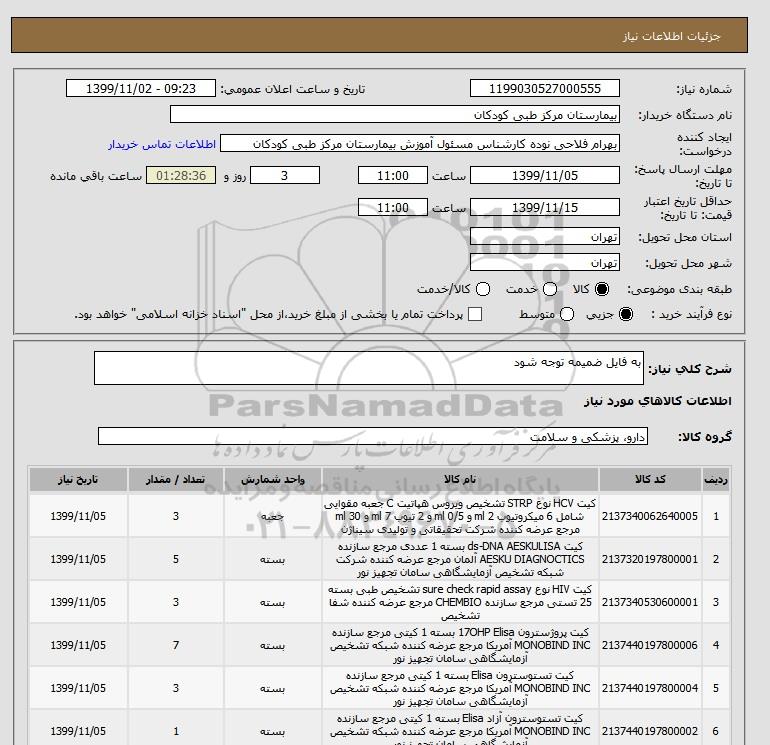Viewport: 770px width, 745px height.
Task: Click quantity 7 in the 17OHP row
Action: click(x=176, y=645)
